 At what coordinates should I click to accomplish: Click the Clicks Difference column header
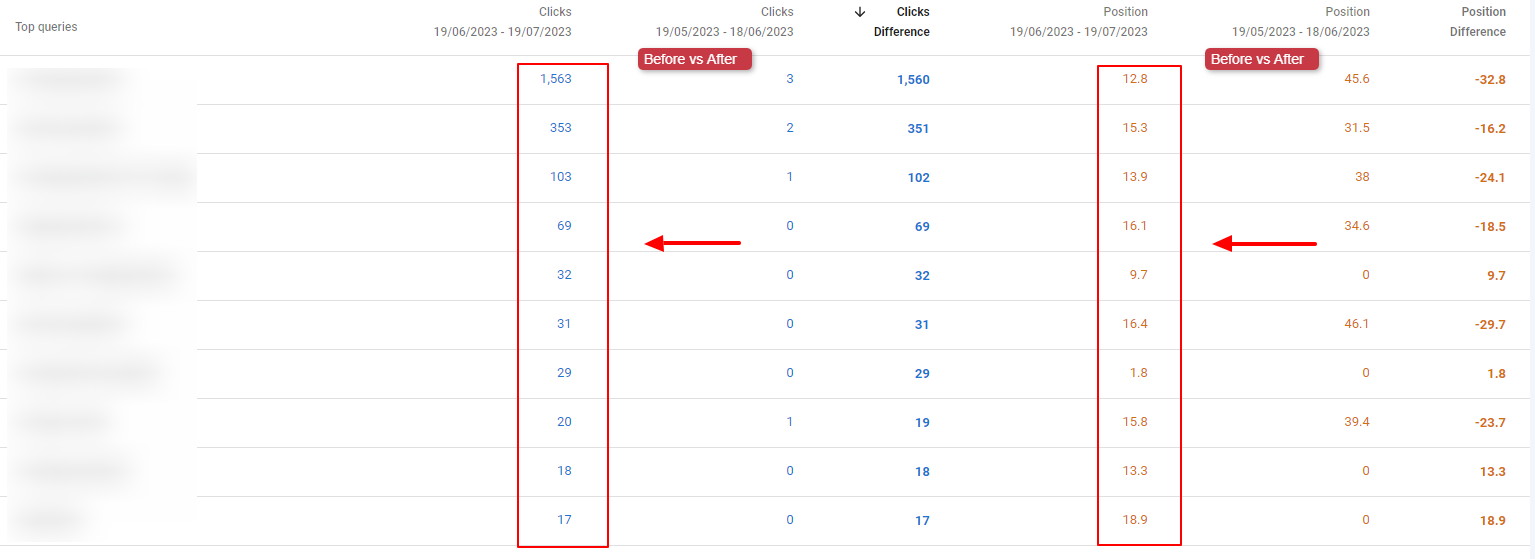pyautogui.click(x=901, y=22)
